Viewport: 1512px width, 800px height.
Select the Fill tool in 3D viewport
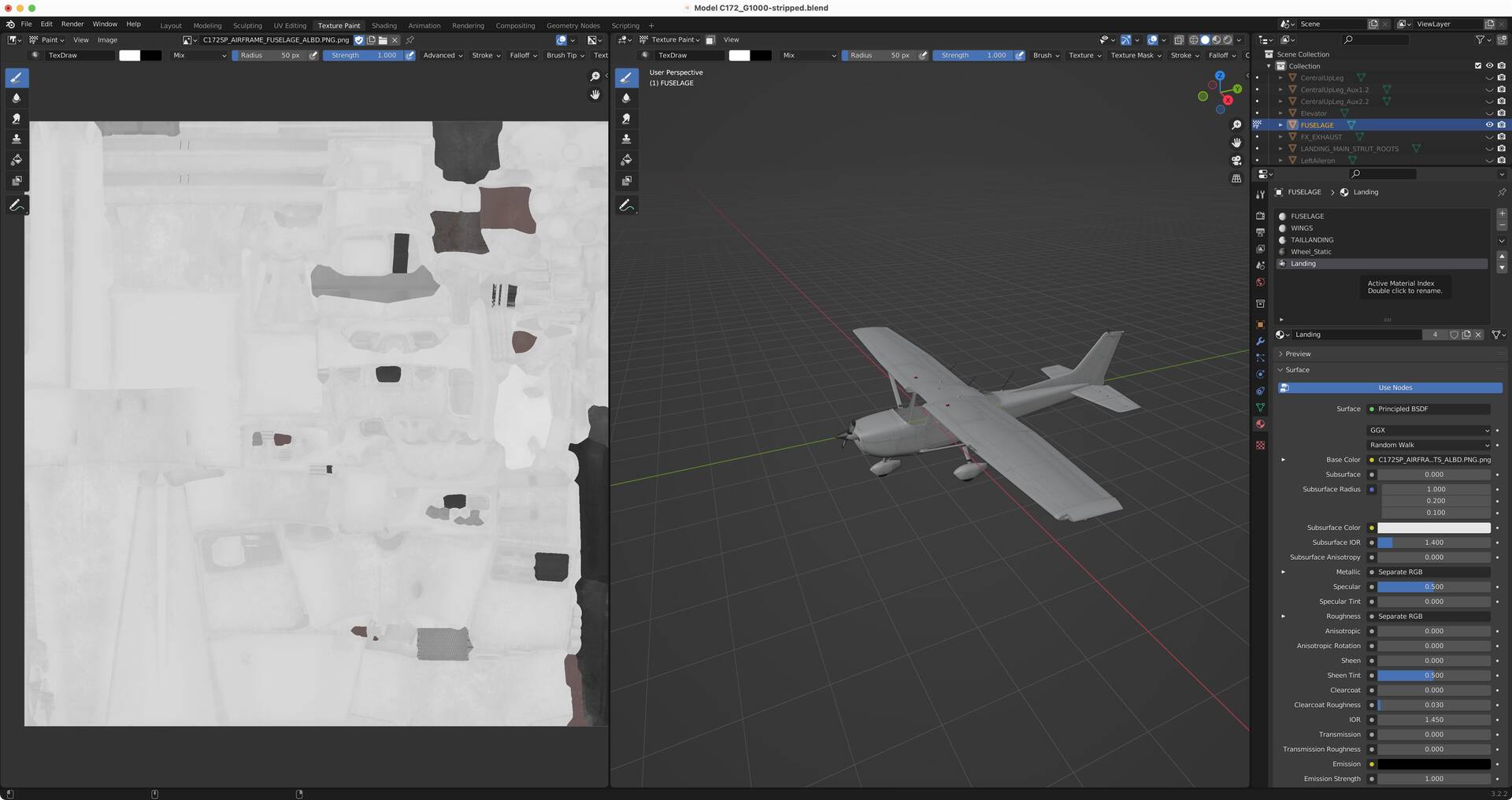(x=626, y=160)
